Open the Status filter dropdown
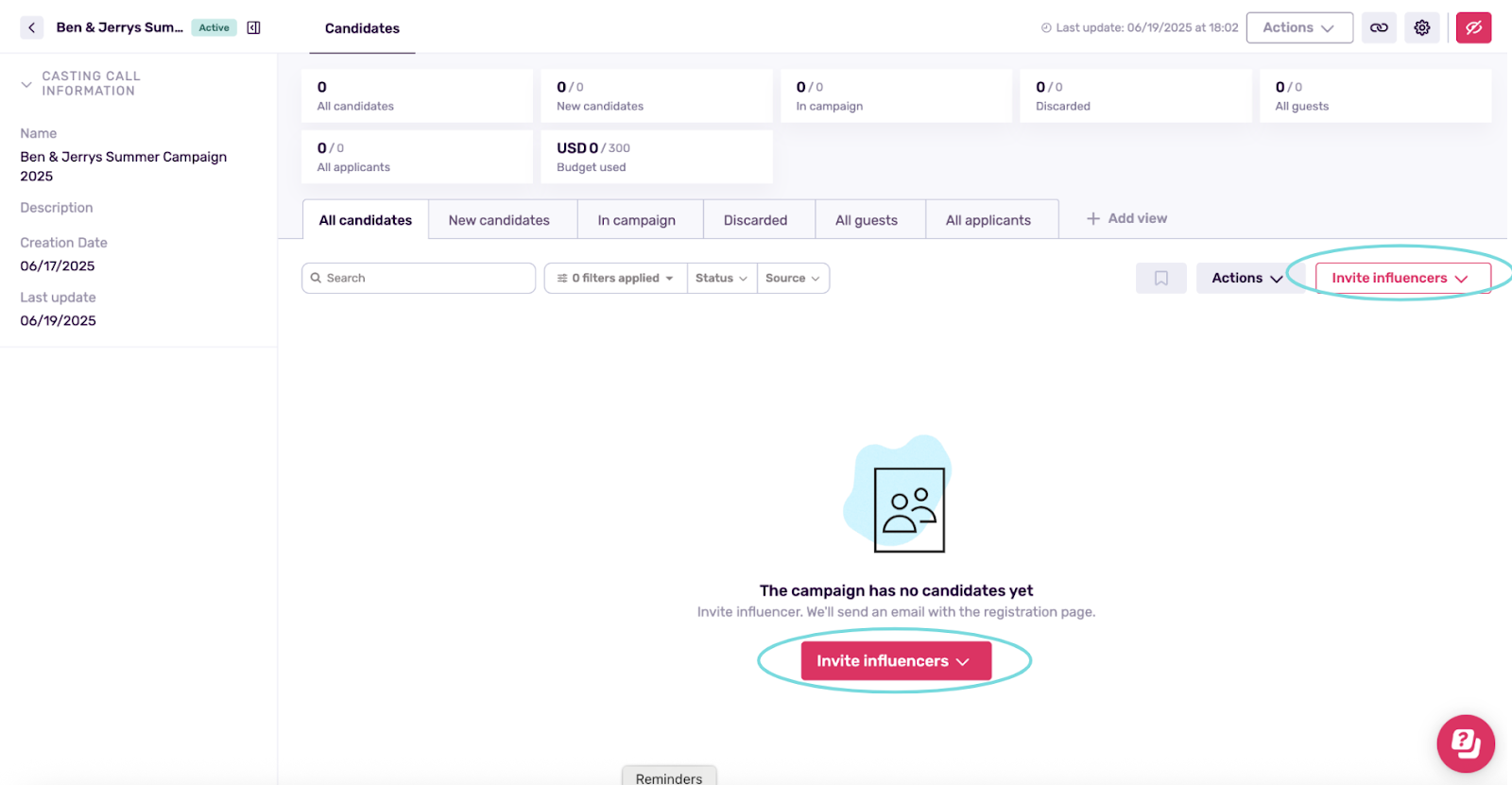The height and width of the screenshot is (785, 1512). point(722,278)
